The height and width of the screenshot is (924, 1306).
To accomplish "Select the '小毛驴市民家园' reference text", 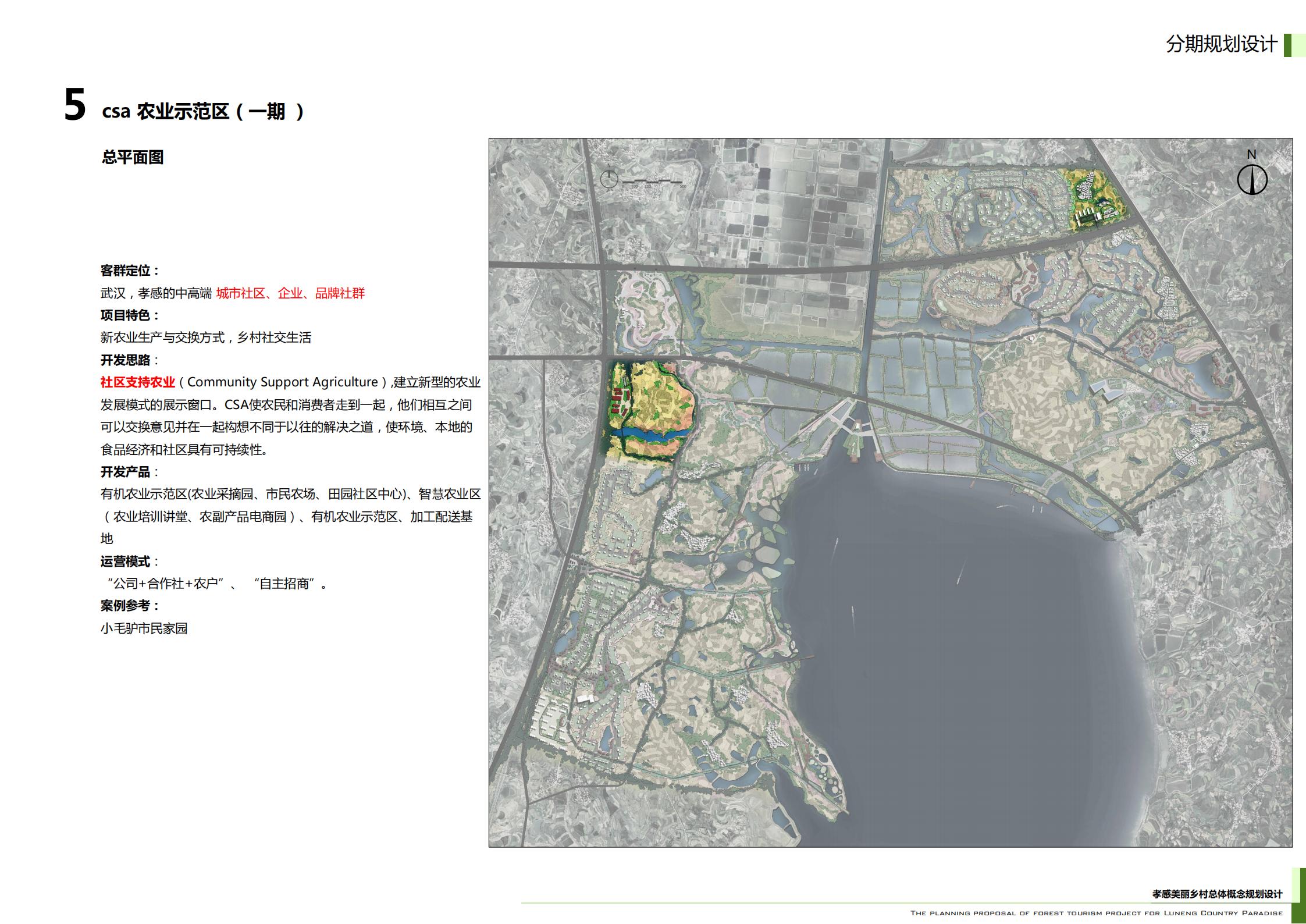I will [144, 628].
